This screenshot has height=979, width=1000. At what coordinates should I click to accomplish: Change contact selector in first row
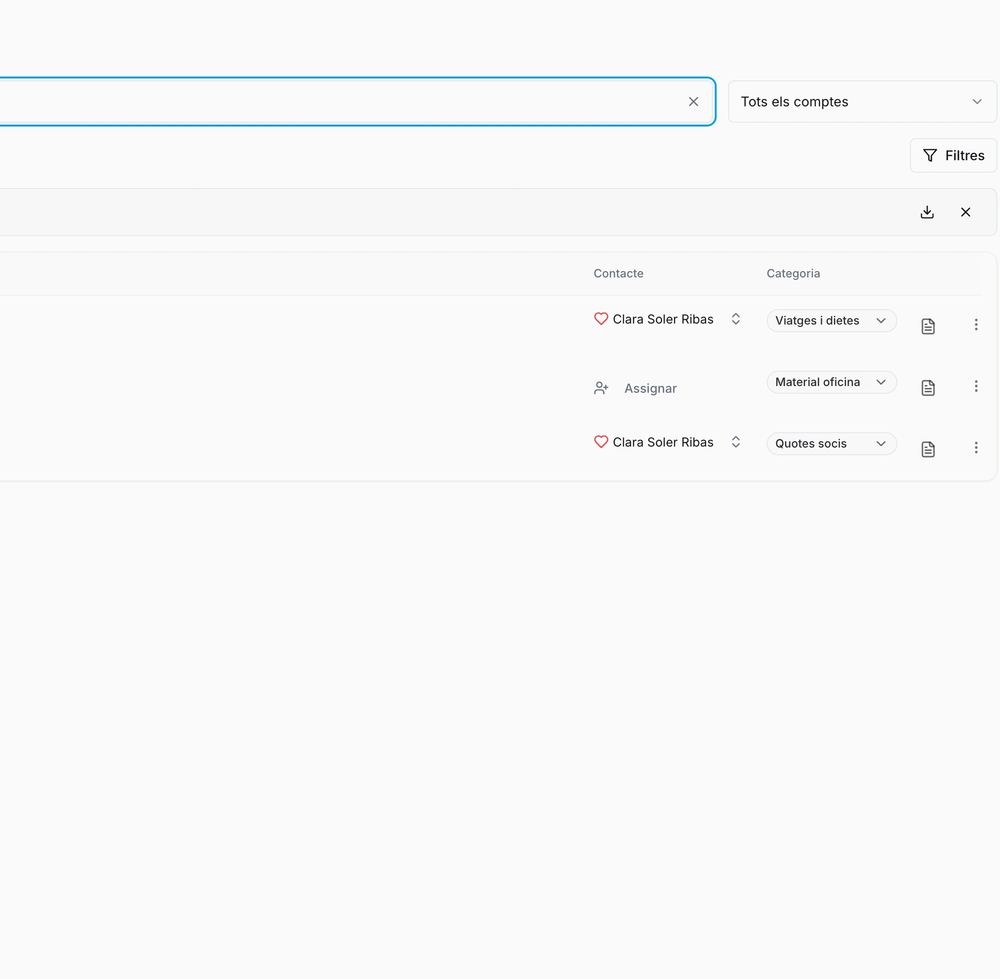(735, 319)
